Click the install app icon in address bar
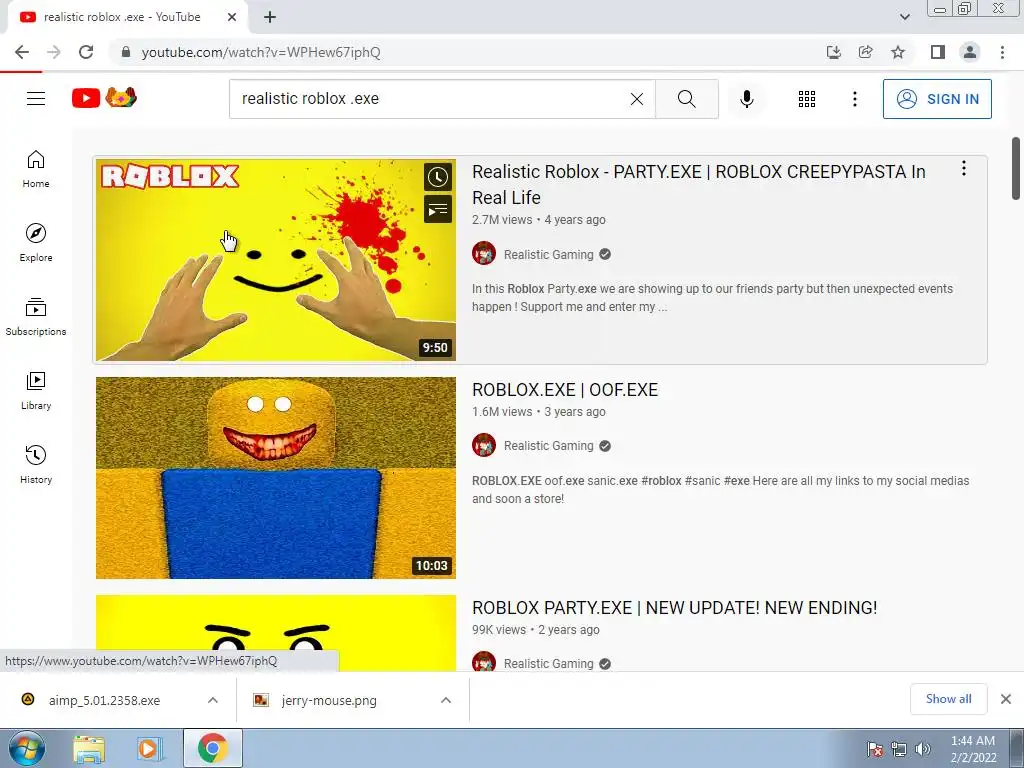 833,52
